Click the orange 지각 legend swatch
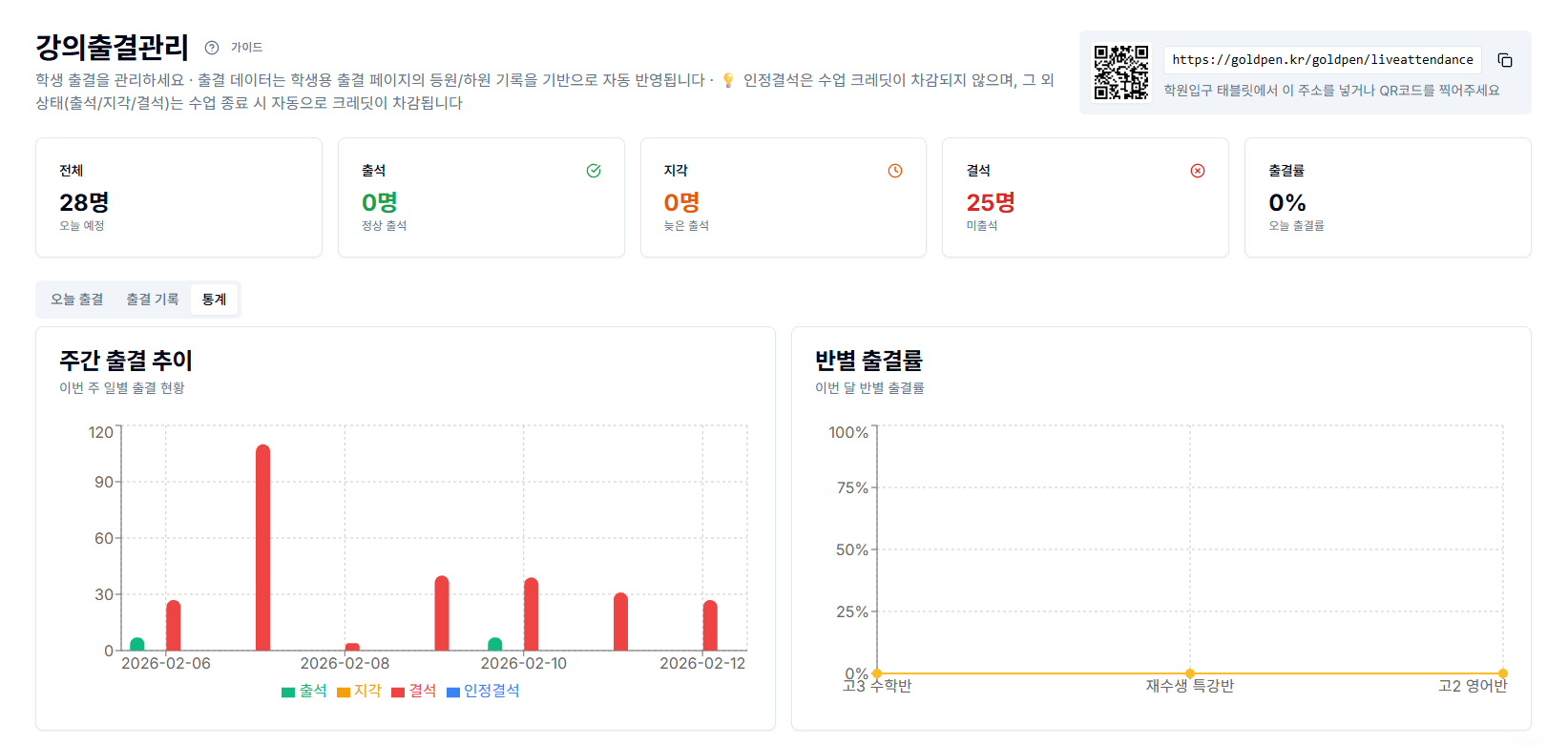The width and height of the screenshot is (1568, 745). tap(344, 693)
